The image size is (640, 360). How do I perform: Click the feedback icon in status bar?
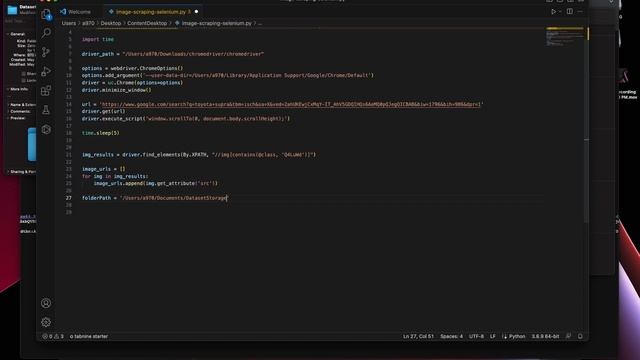click(x=568, y=336)
